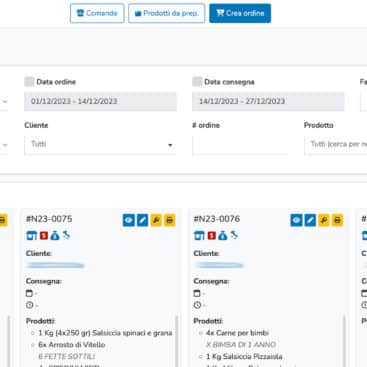Click the note 'X BIMBA DI 1 ANNO'
The image size is (367, 367).
pos(241,344)
